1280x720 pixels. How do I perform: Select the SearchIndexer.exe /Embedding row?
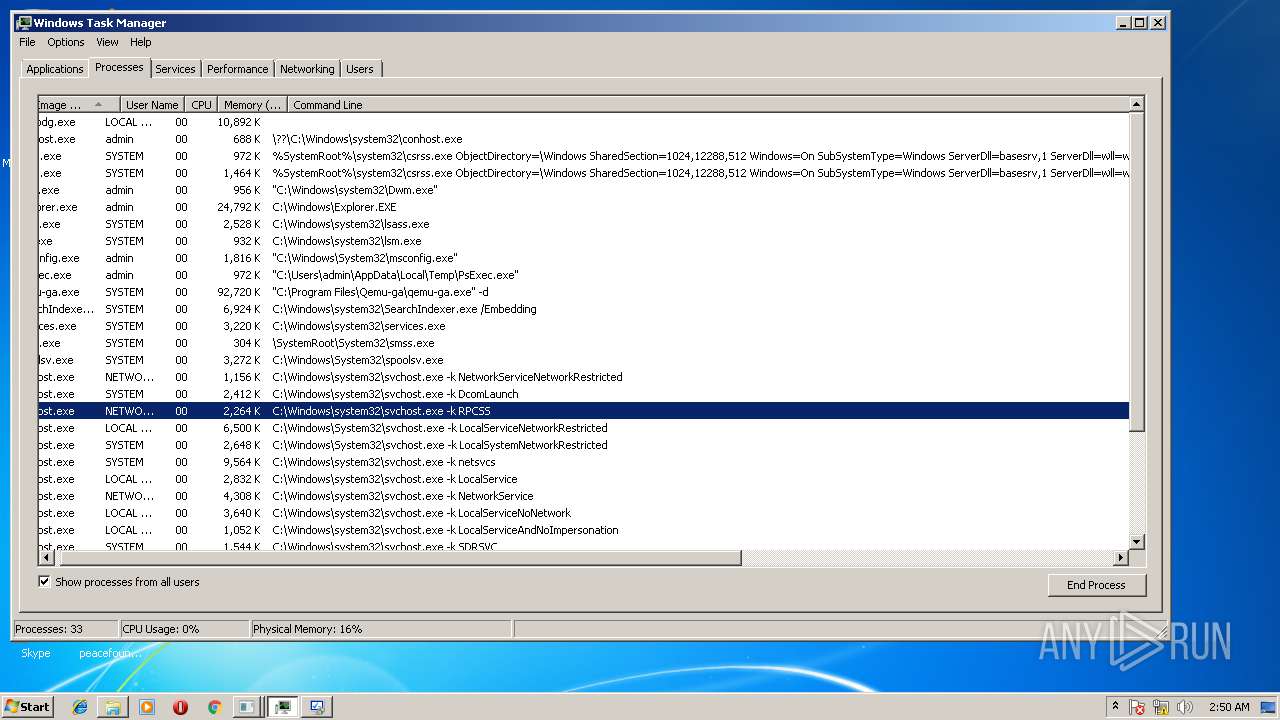583,309
